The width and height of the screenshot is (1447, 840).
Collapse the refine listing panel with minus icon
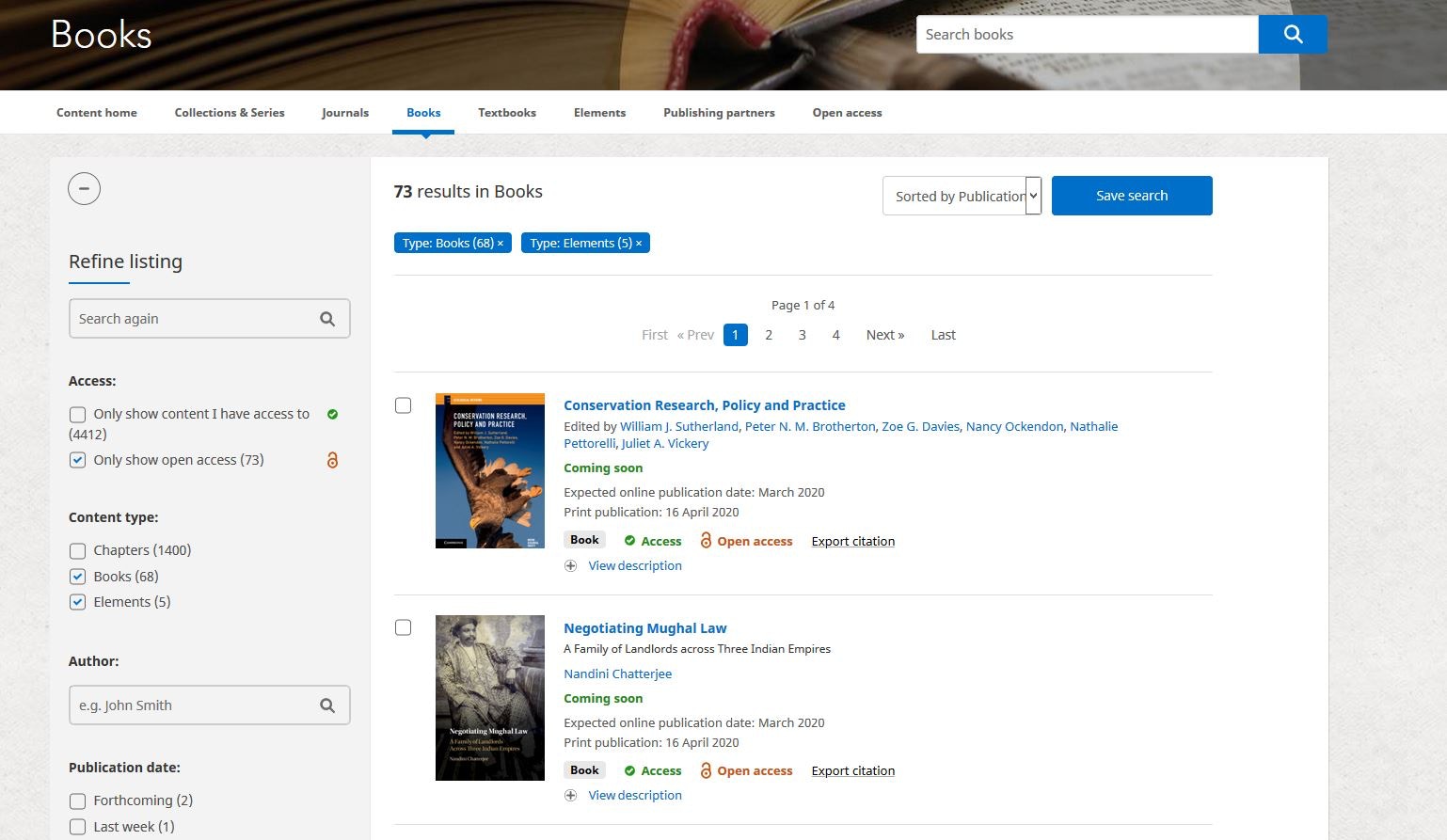84,189
